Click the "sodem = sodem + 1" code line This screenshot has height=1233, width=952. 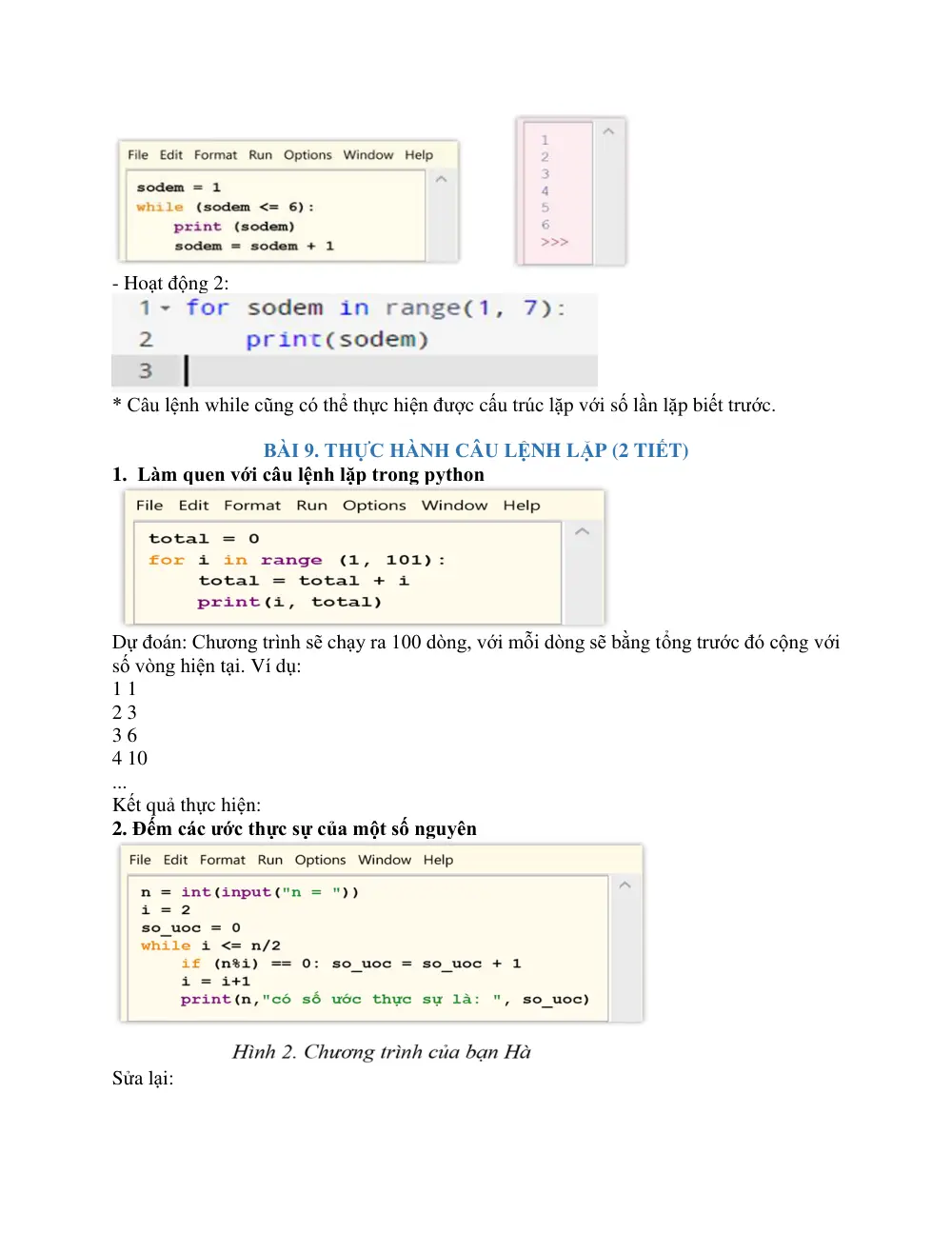point(254,246)
